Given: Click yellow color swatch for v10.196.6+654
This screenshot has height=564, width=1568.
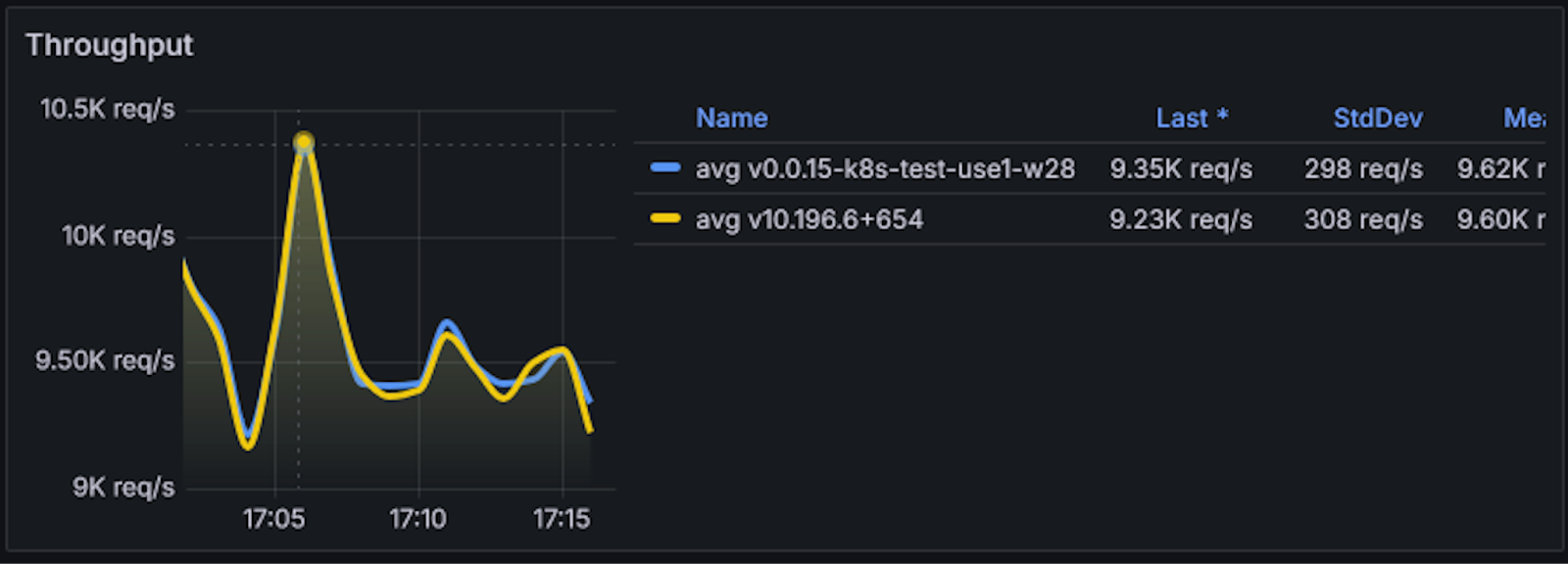Looking at the screenshot, I should coord(665,219).
